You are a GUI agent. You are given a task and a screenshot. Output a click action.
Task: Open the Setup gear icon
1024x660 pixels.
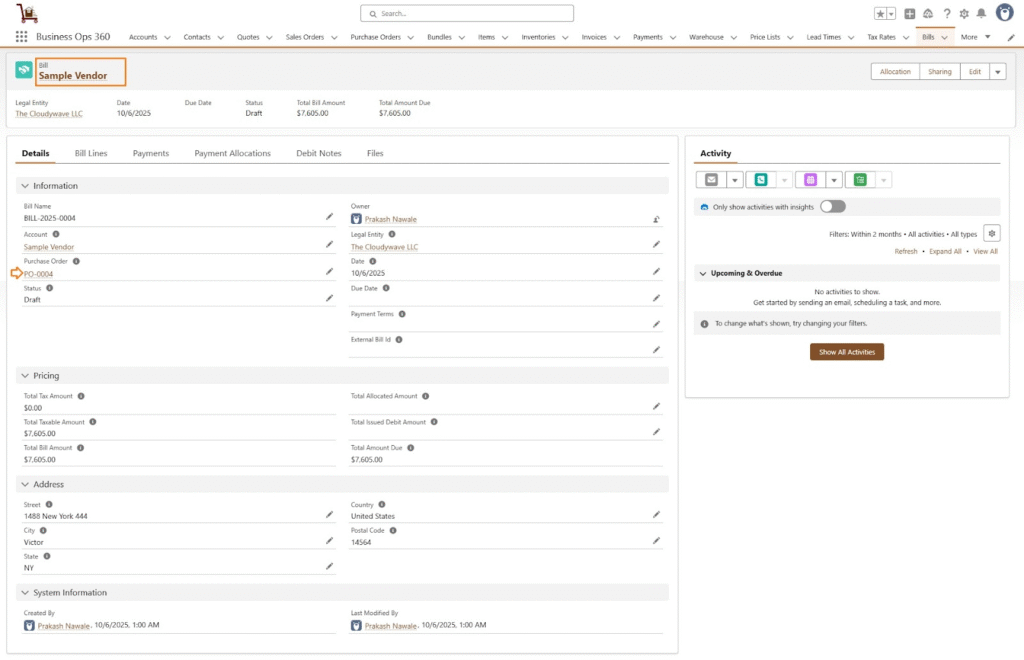tap(964, 14)
